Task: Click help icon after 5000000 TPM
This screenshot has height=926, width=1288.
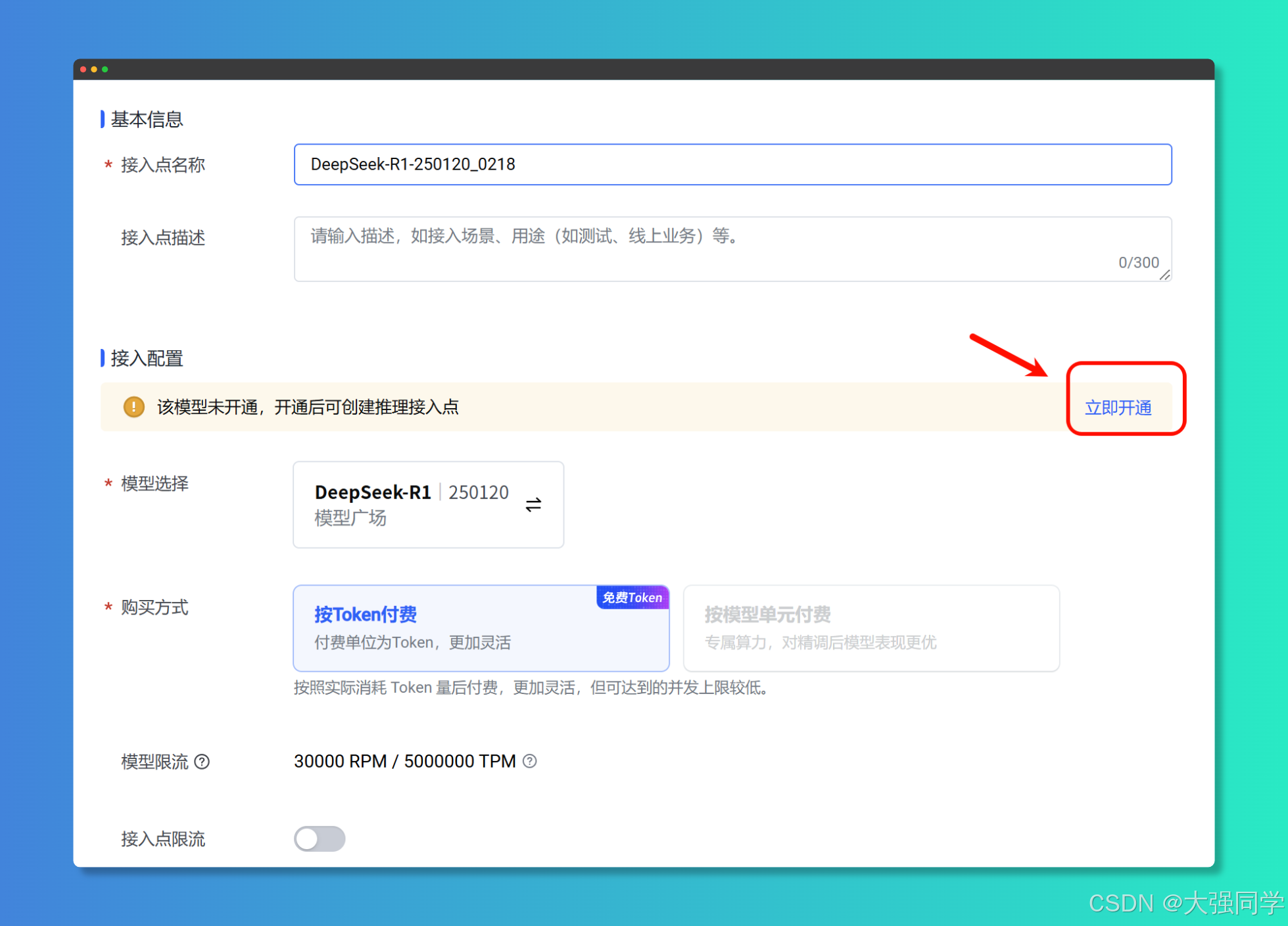Action: click(x=530, y=761)
